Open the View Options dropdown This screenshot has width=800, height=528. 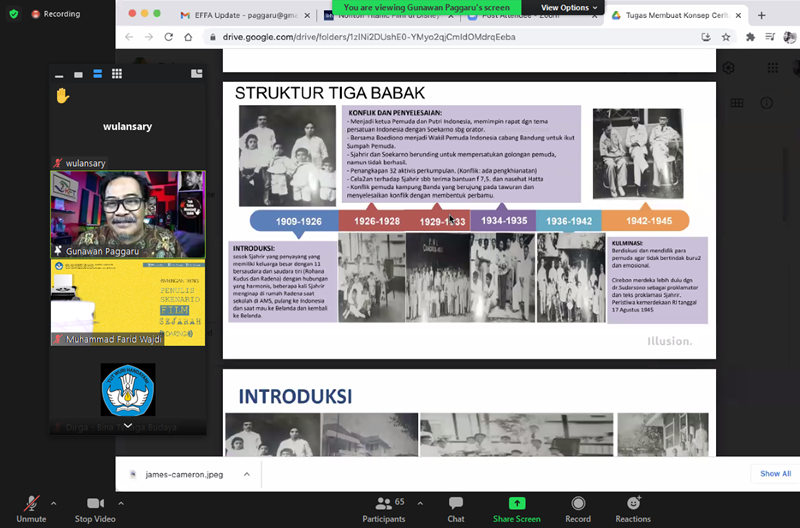coord(568,8)
